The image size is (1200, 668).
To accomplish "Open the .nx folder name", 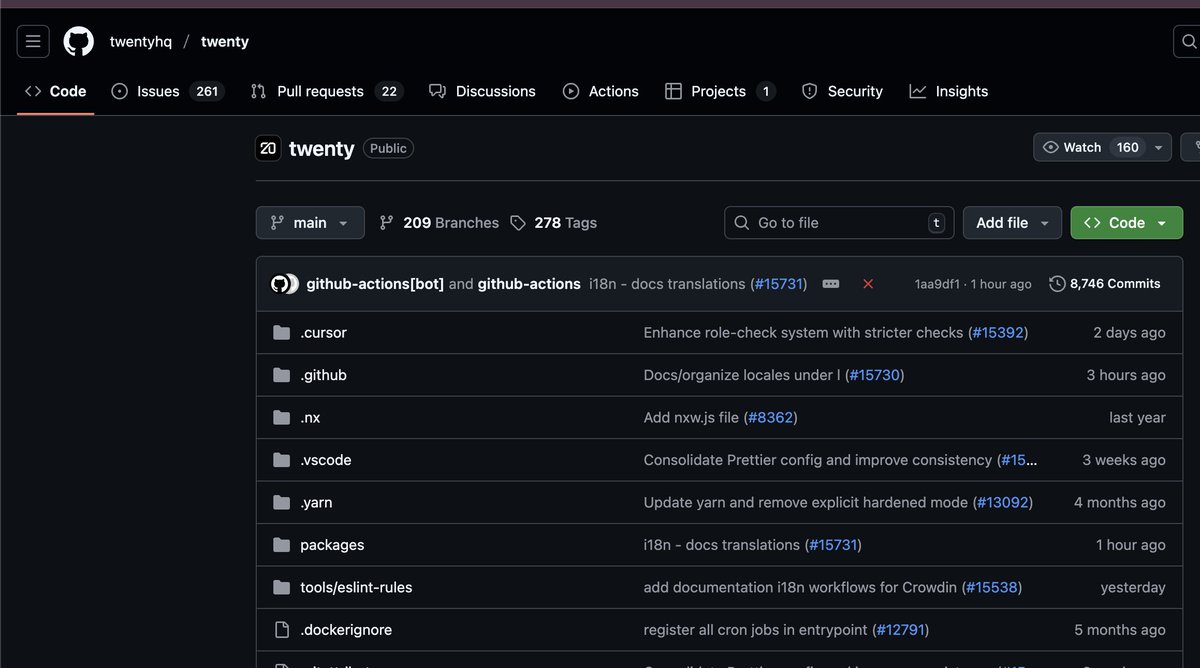I will pyautogui.click(x=310, y=417).
